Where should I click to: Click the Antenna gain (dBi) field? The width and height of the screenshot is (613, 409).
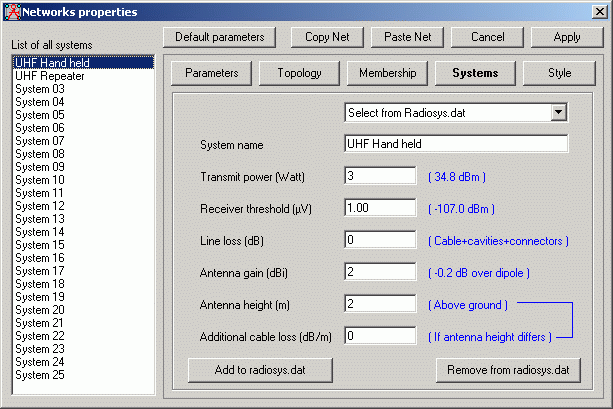click(380, 273)
